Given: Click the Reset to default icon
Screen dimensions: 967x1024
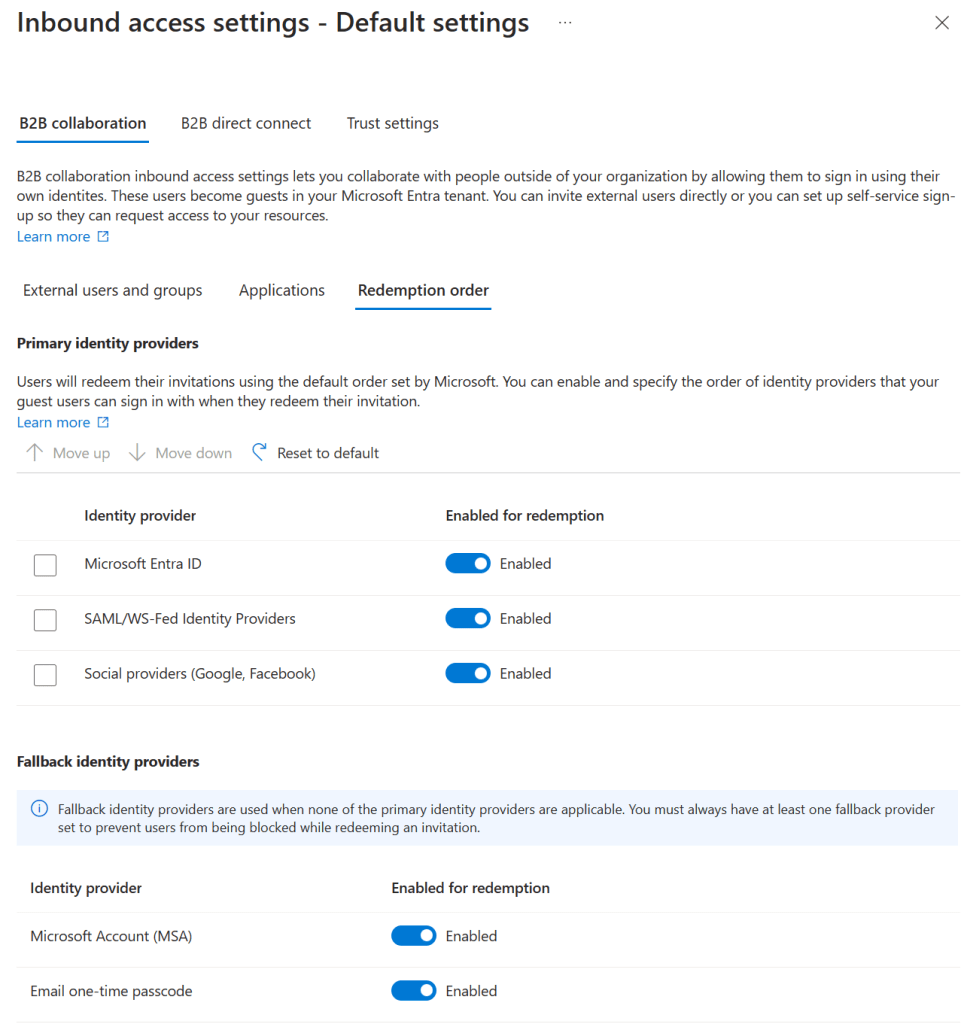Looking at the screenshot, I should [260, 453].
